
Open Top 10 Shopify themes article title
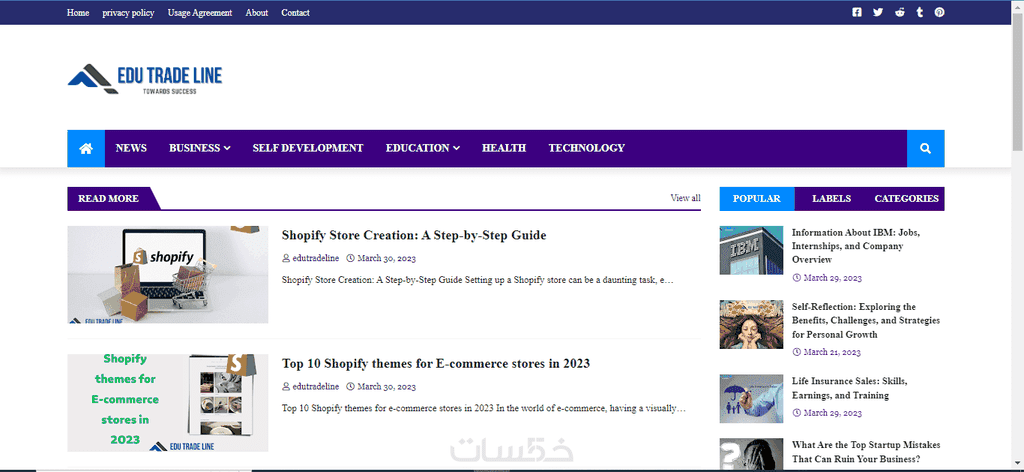click(436, 364)
